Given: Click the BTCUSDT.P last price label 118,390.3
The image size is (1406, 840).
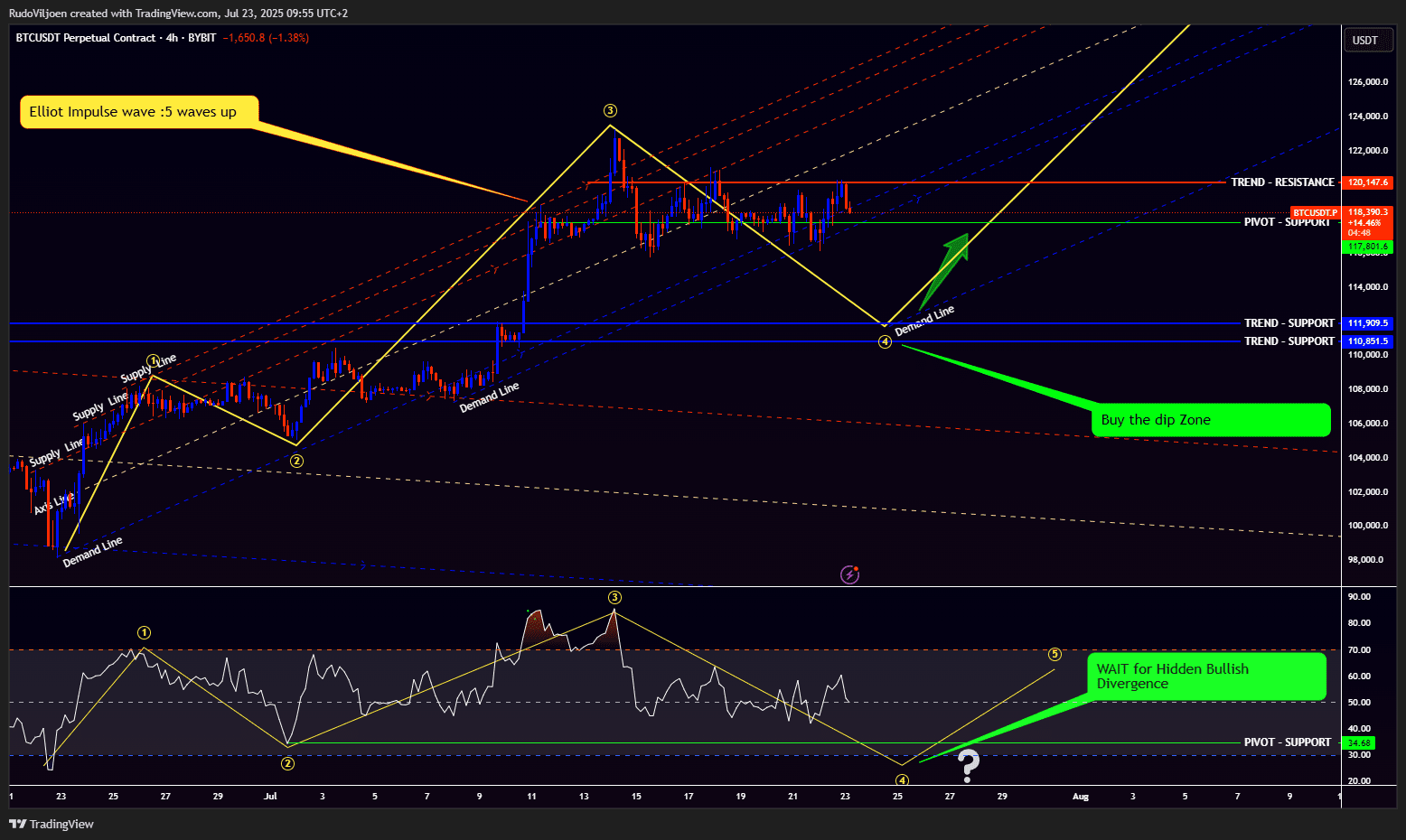Looking at the screenshot, I should click(x=1367, y=212).
